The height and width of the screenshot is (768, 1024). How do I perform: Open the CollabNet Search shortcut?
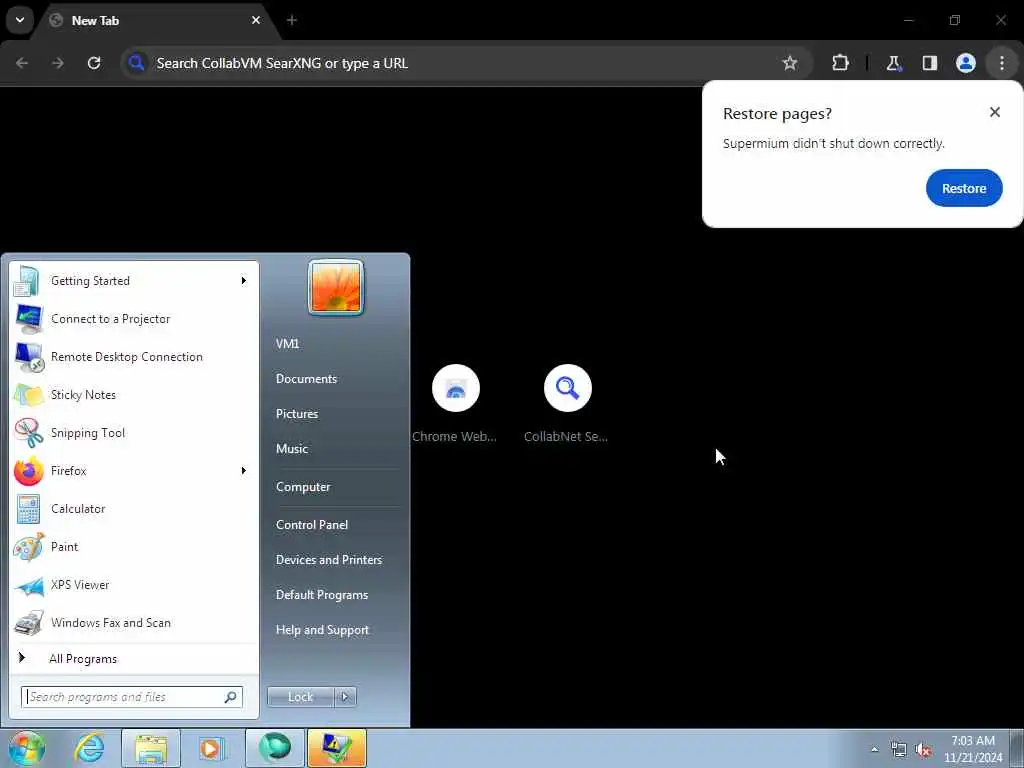pos(567,404)
